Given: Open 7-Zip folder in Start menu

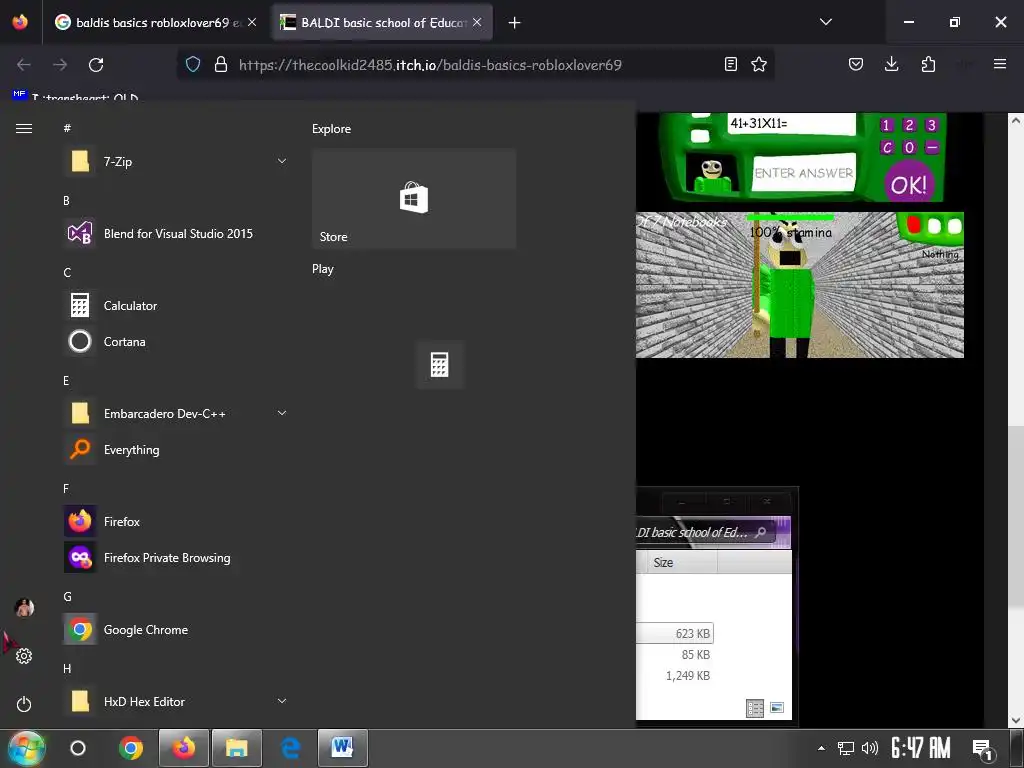Looking at the screenshot, I should [175, 161].
